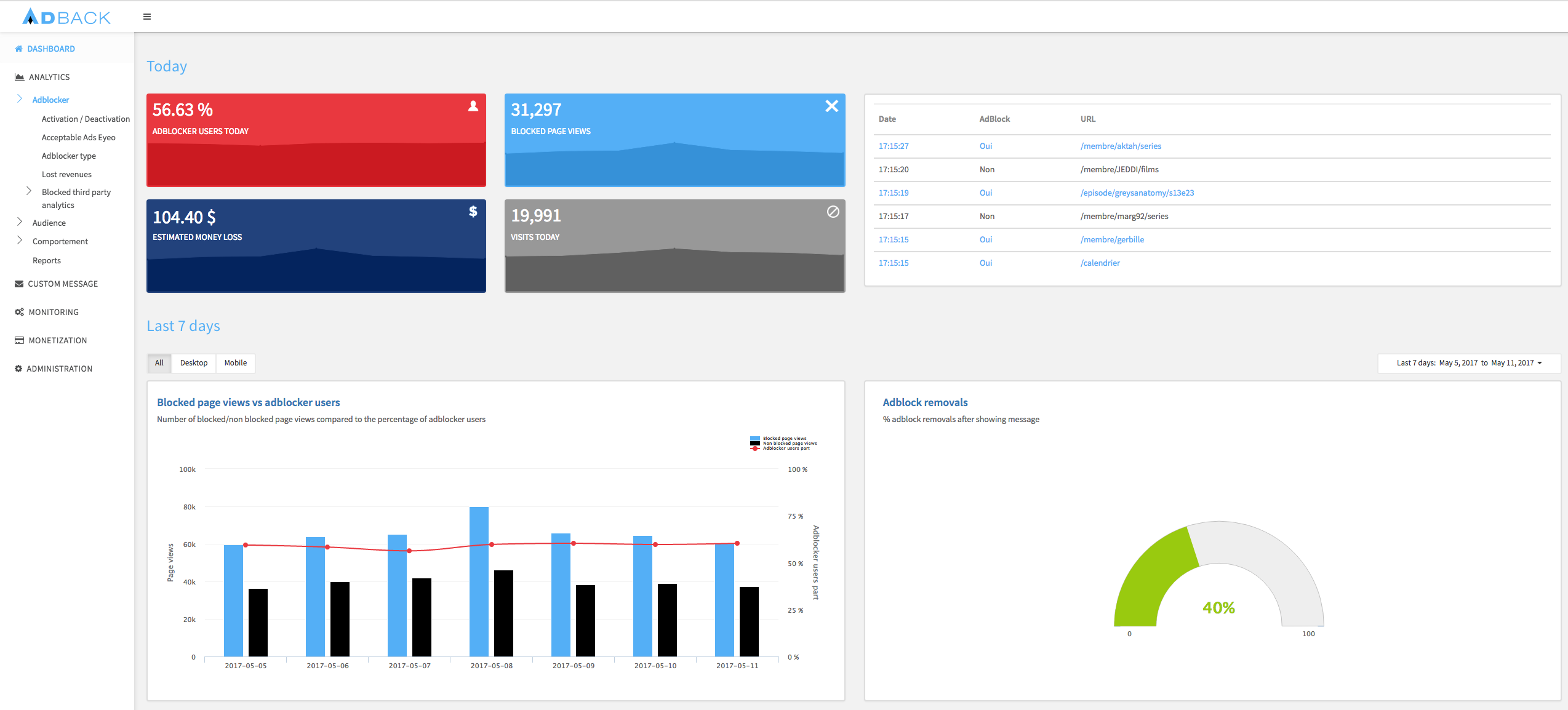Switch to the Mobile tab
Image resolution: width=1568 pixels, height=710 pixels.
click(235, 363)
